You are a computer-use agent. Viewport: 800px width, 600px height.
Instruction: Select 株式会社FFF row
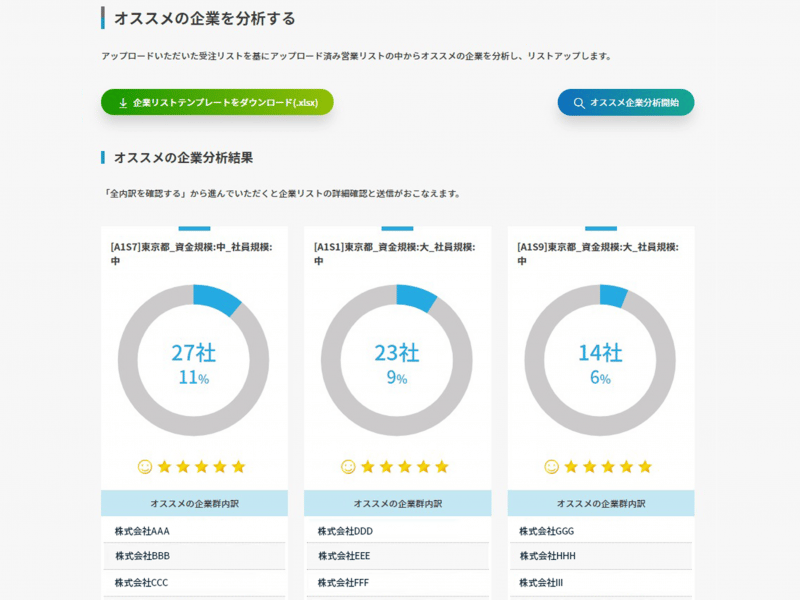coord(397,583)
